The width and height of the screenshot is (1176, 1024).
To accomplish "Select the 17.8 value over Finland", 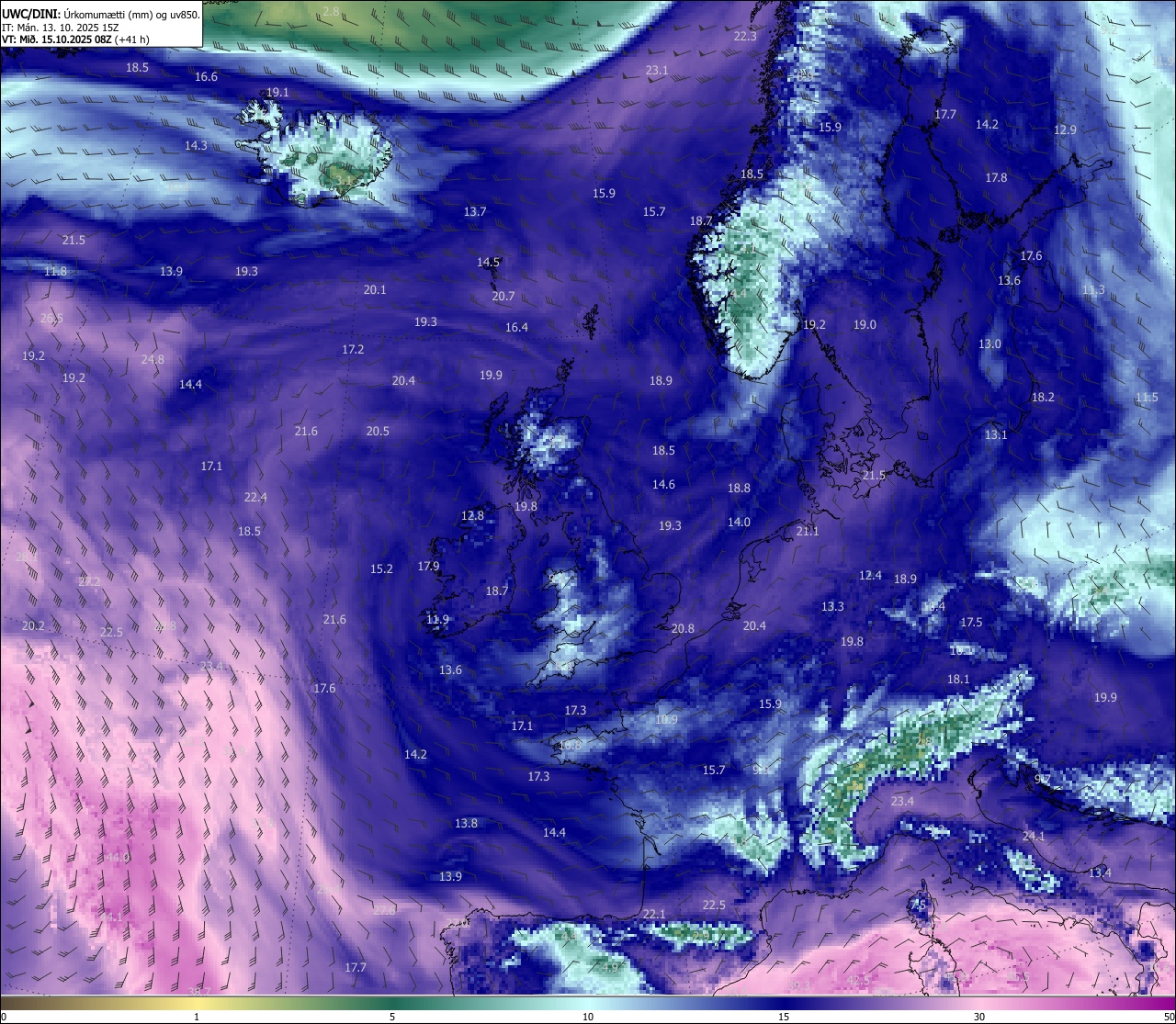I will [x=996, y=178].
